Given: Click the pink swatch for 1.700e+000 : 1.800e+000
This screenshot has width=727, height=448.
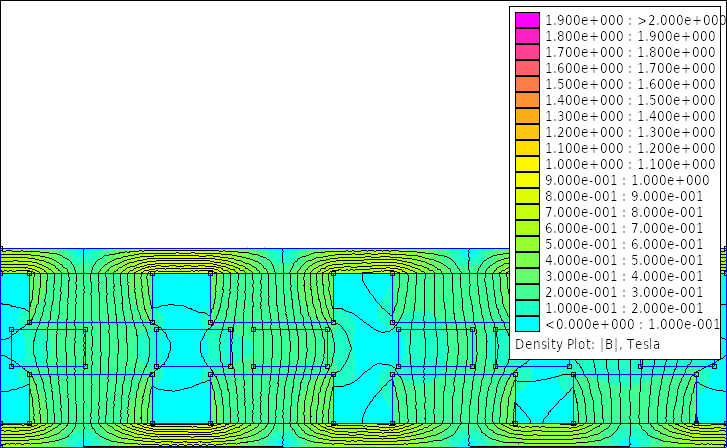Looking at the screenshot, I should click(x=527, y=52).
